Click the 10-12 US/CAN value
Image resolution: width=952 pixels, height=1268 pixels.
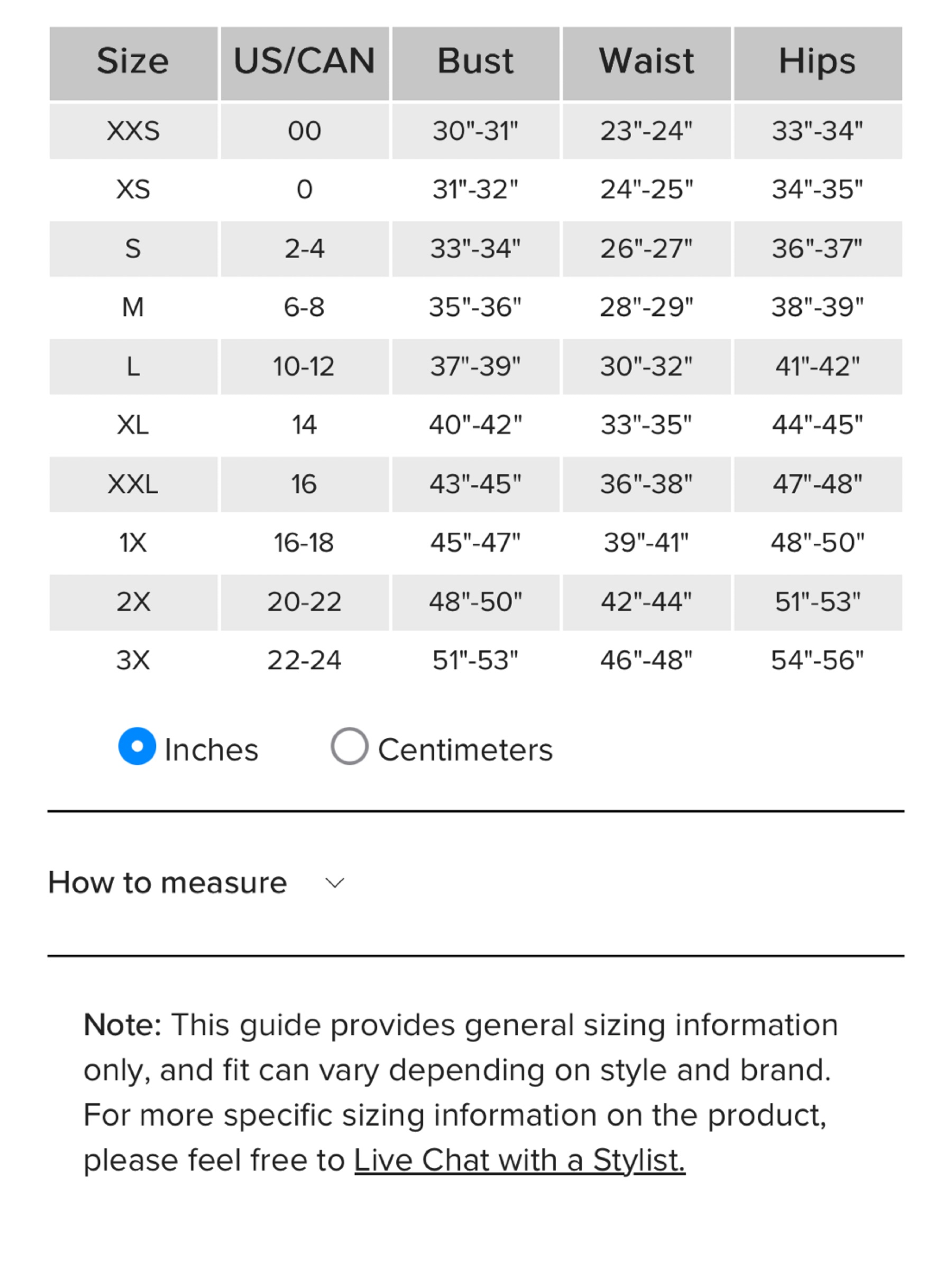click(x=304, y=366)
